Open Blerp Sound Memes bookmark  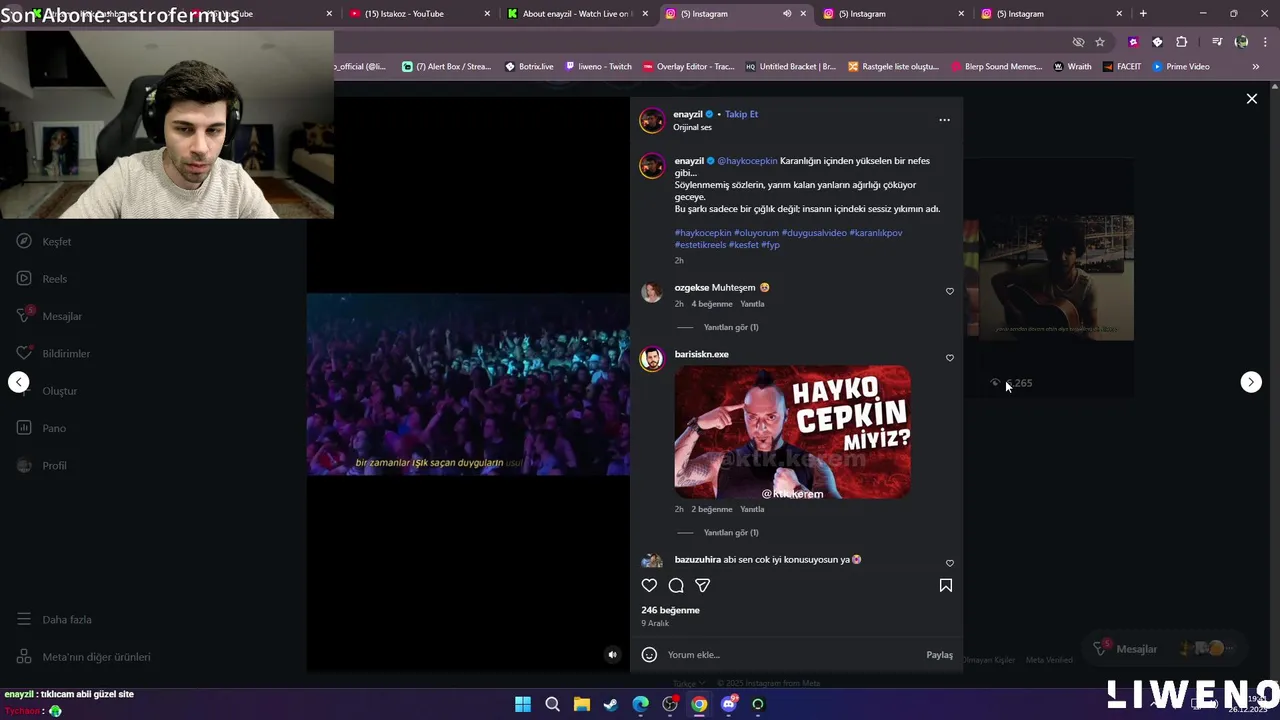995,67
